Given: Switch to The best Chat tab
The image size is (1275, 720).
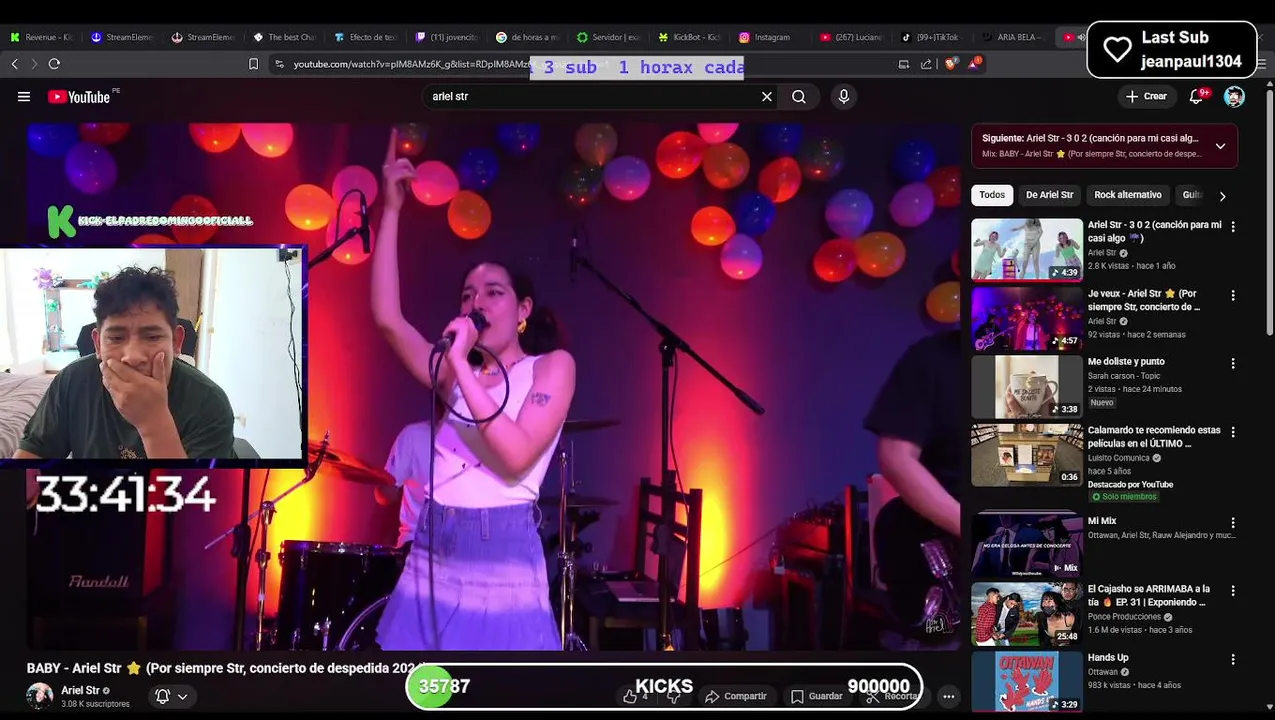Looking at the screenshot, I should tap(284, 37).
